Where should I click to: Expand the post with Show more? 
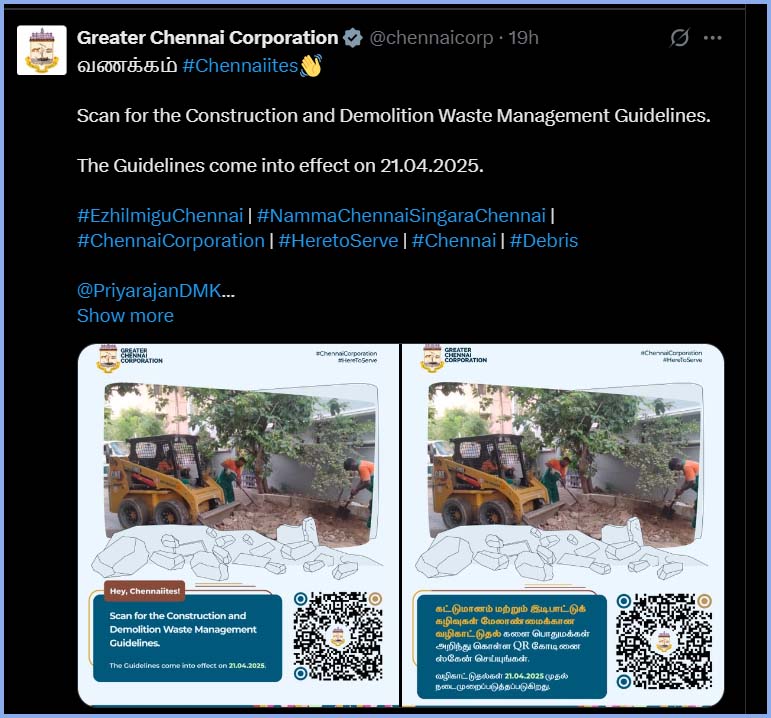tap(125, 316)
